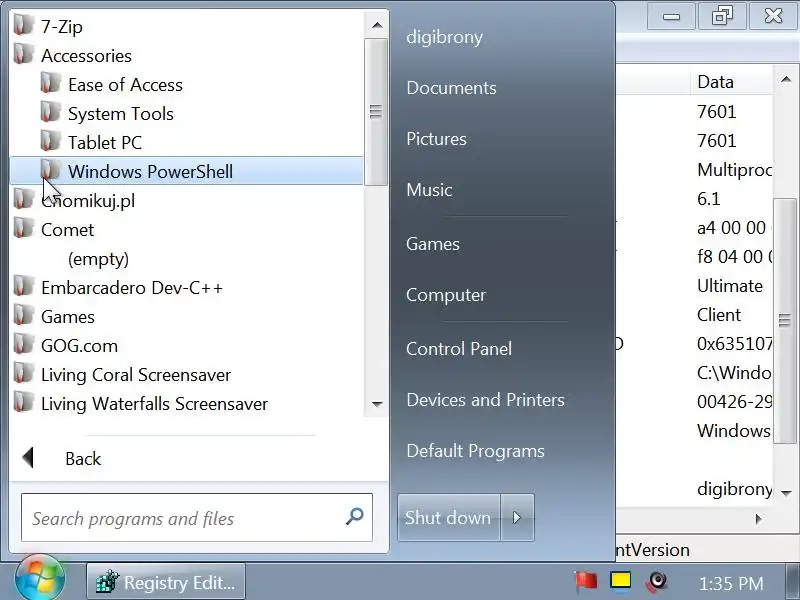800x600 pixels.
Task: Open Computer from the Start menu
Action: coord(446,295)
